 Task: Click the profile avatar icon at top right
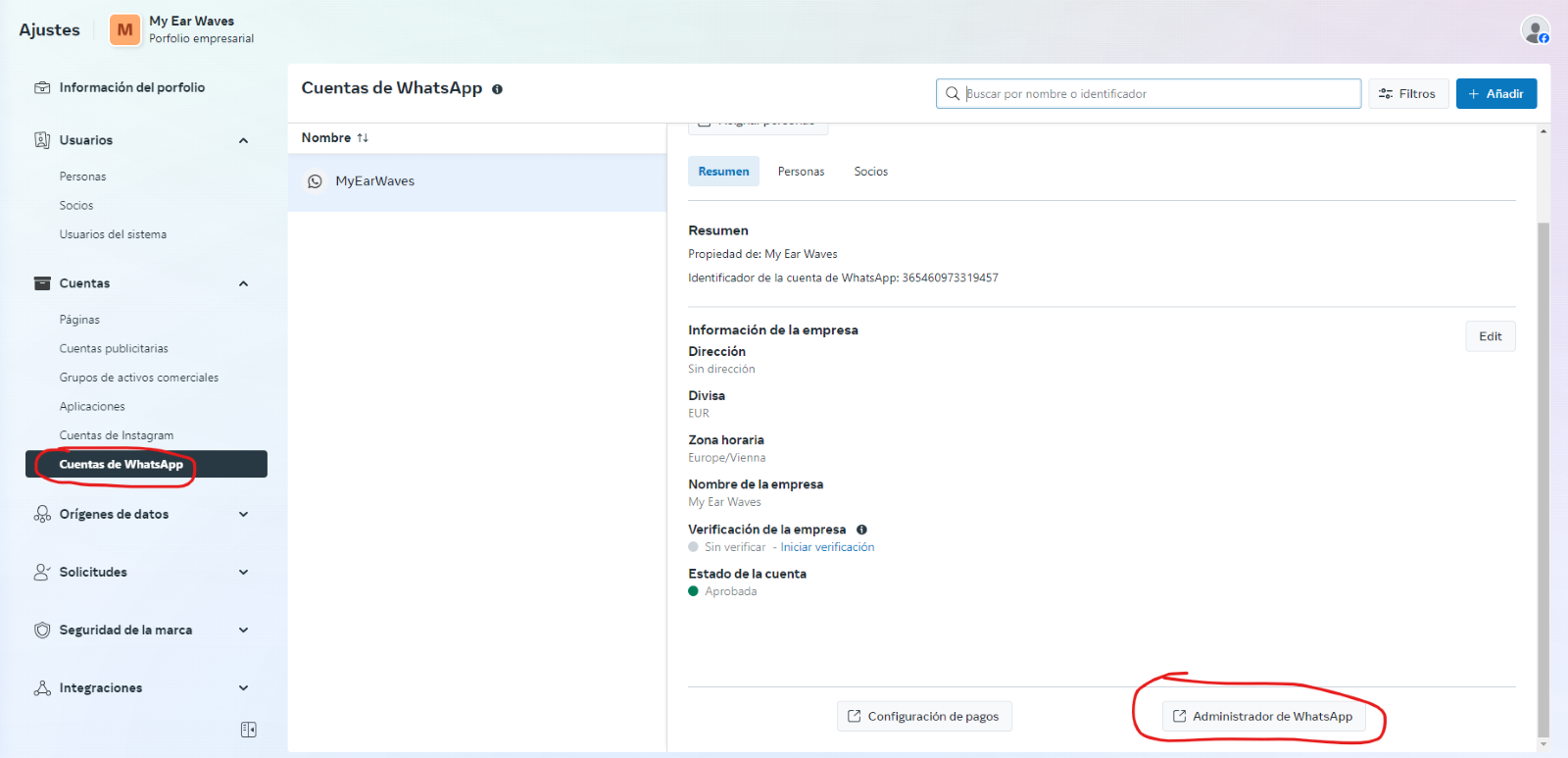1535,30
